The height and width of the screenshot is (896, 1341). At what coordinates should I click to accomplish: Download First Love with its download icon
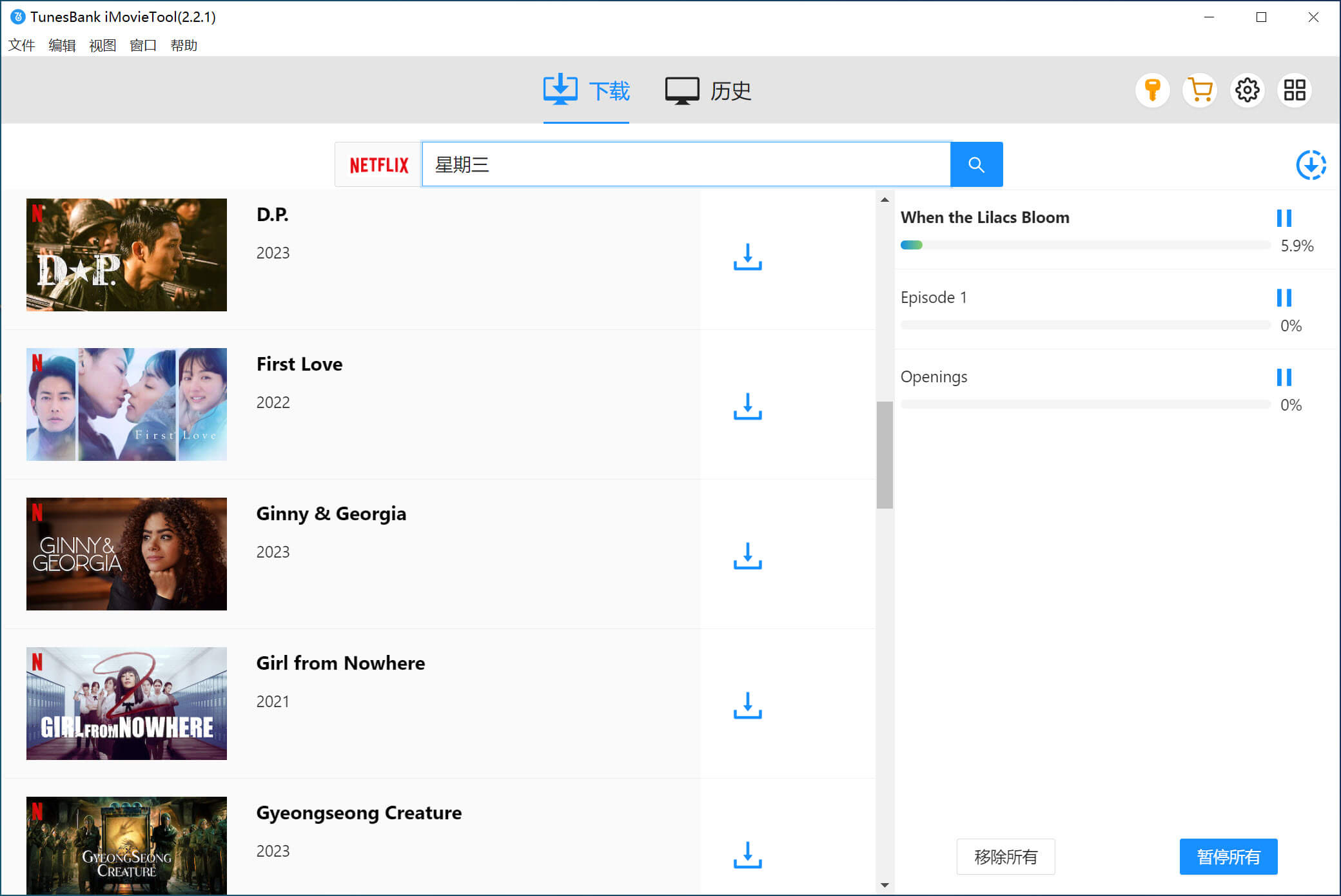[747, 406]
